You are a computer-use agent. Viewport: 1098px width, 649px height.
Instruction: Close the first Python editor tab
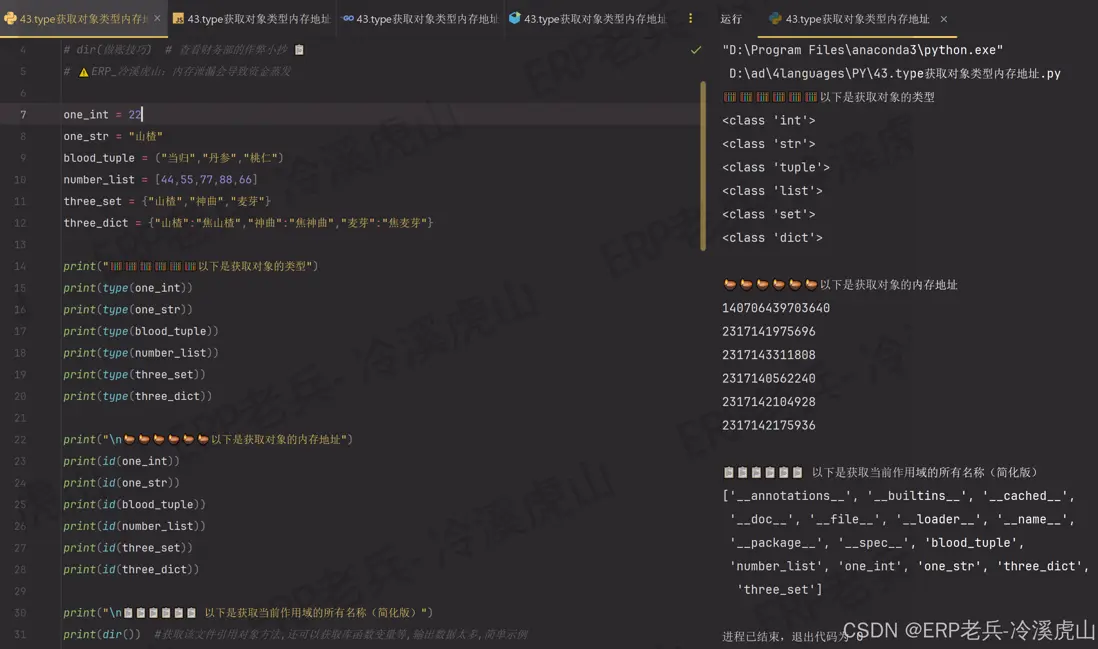(x=157, y=19)
